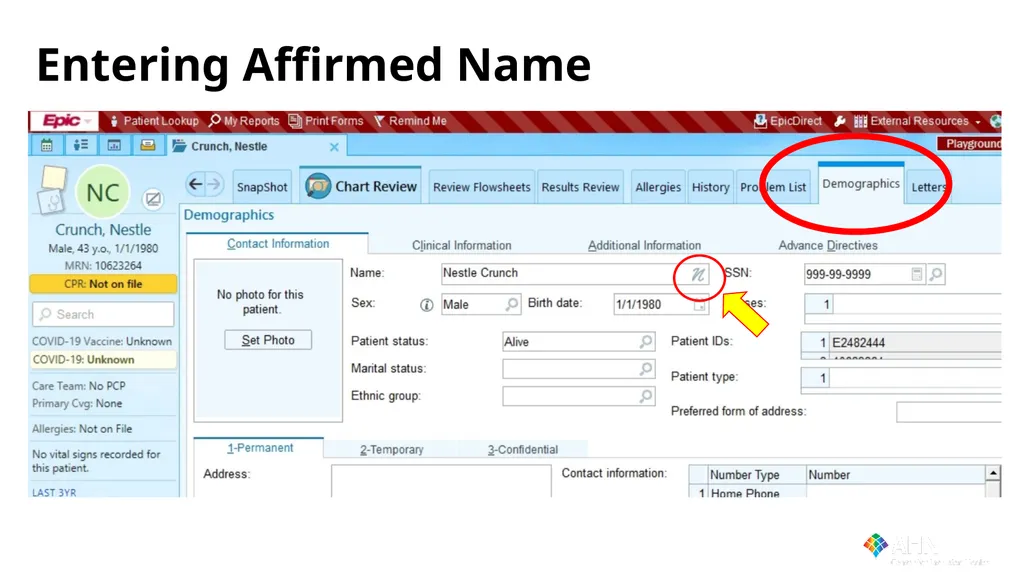
Task: Select the 2-Temporary address tab
Action: 391,450
